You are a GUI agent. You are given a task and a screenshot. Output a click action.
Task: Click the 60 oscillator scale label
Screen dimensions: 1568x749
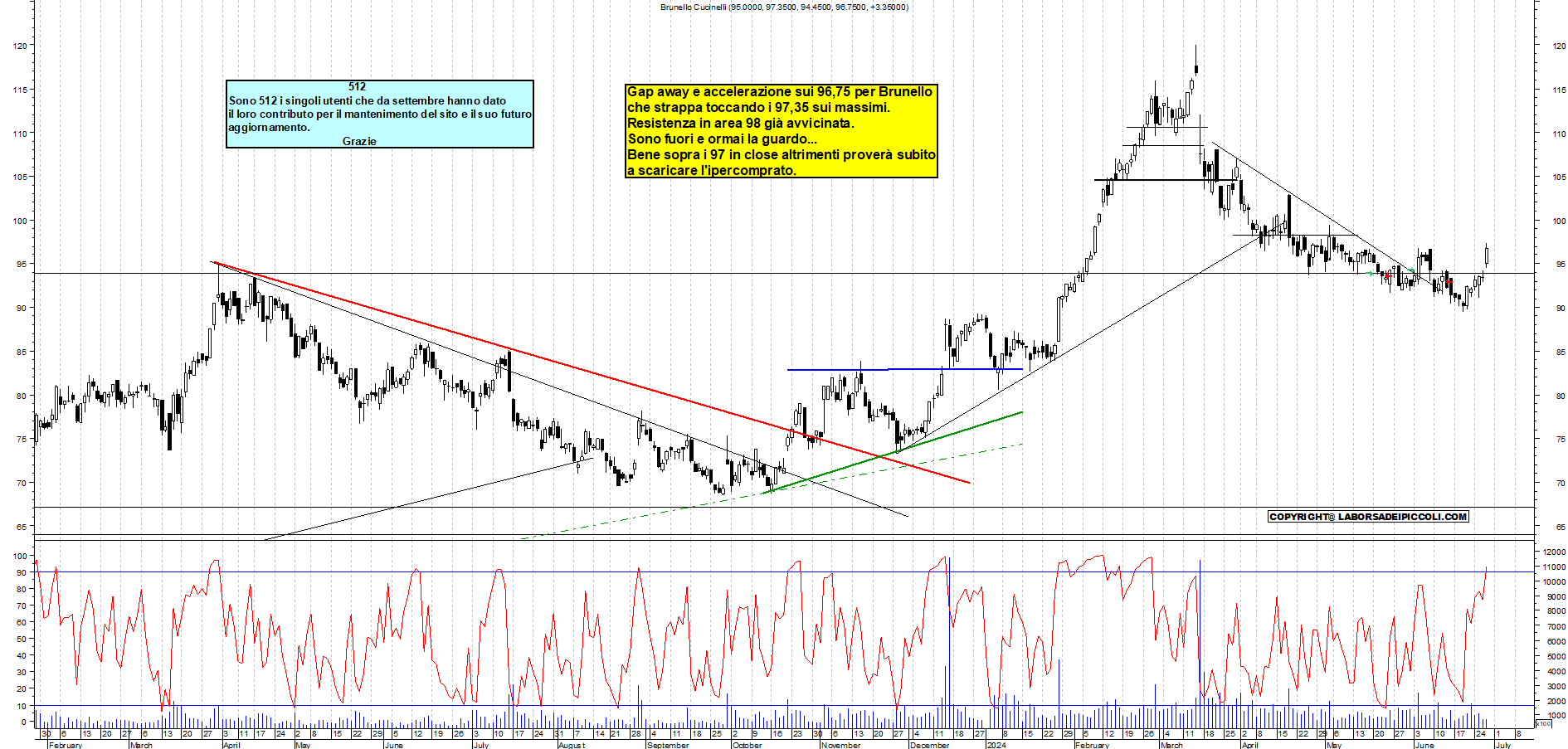pos(20,622)
